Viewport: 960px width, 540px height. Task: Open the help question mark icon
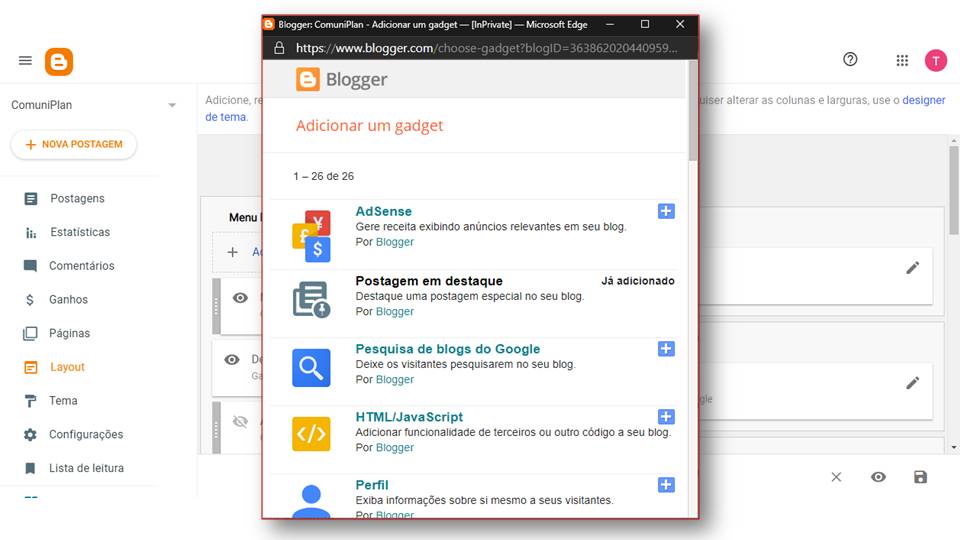850,59
